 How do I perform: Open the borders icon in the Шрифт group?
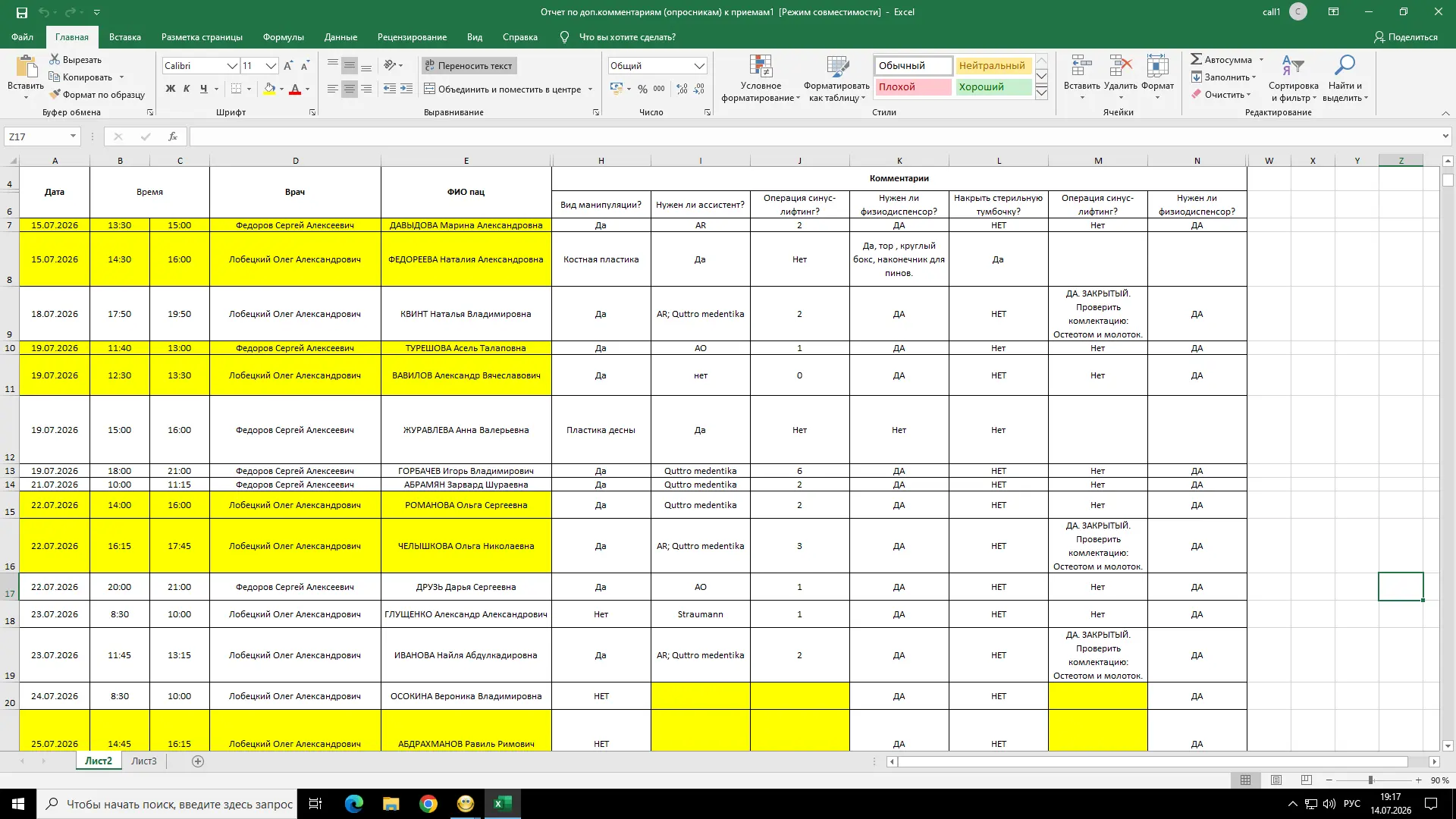(x=236, y=89)
